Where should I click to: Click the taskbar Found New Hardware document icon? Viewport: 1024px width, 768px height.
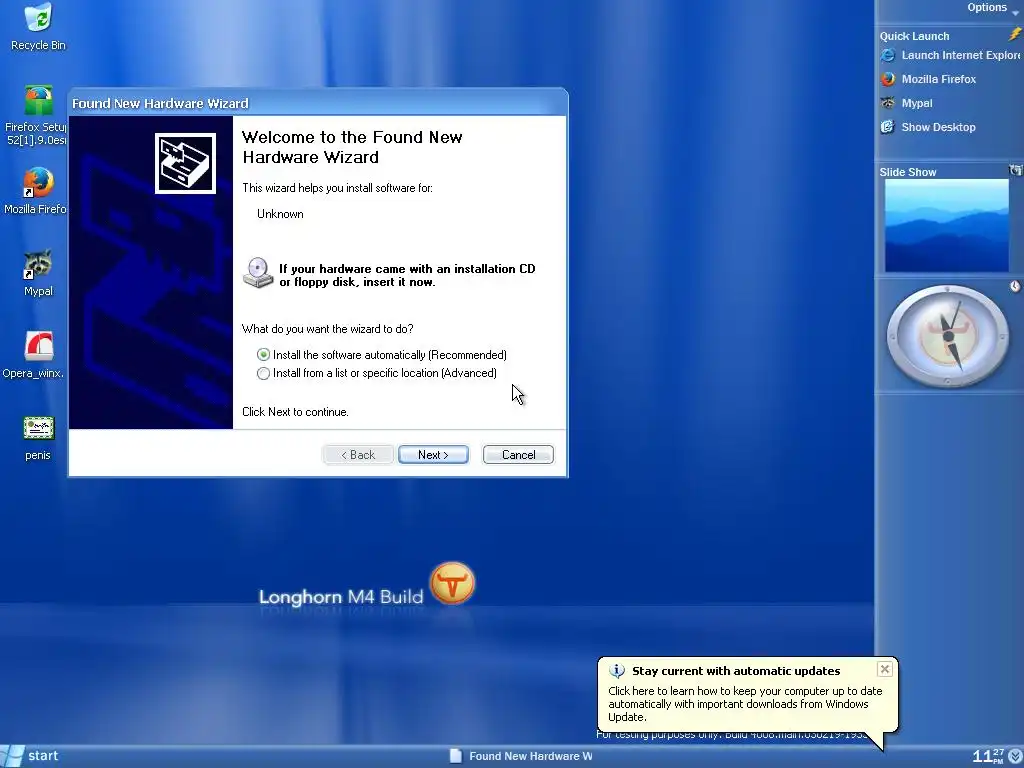tap(456, 756)
